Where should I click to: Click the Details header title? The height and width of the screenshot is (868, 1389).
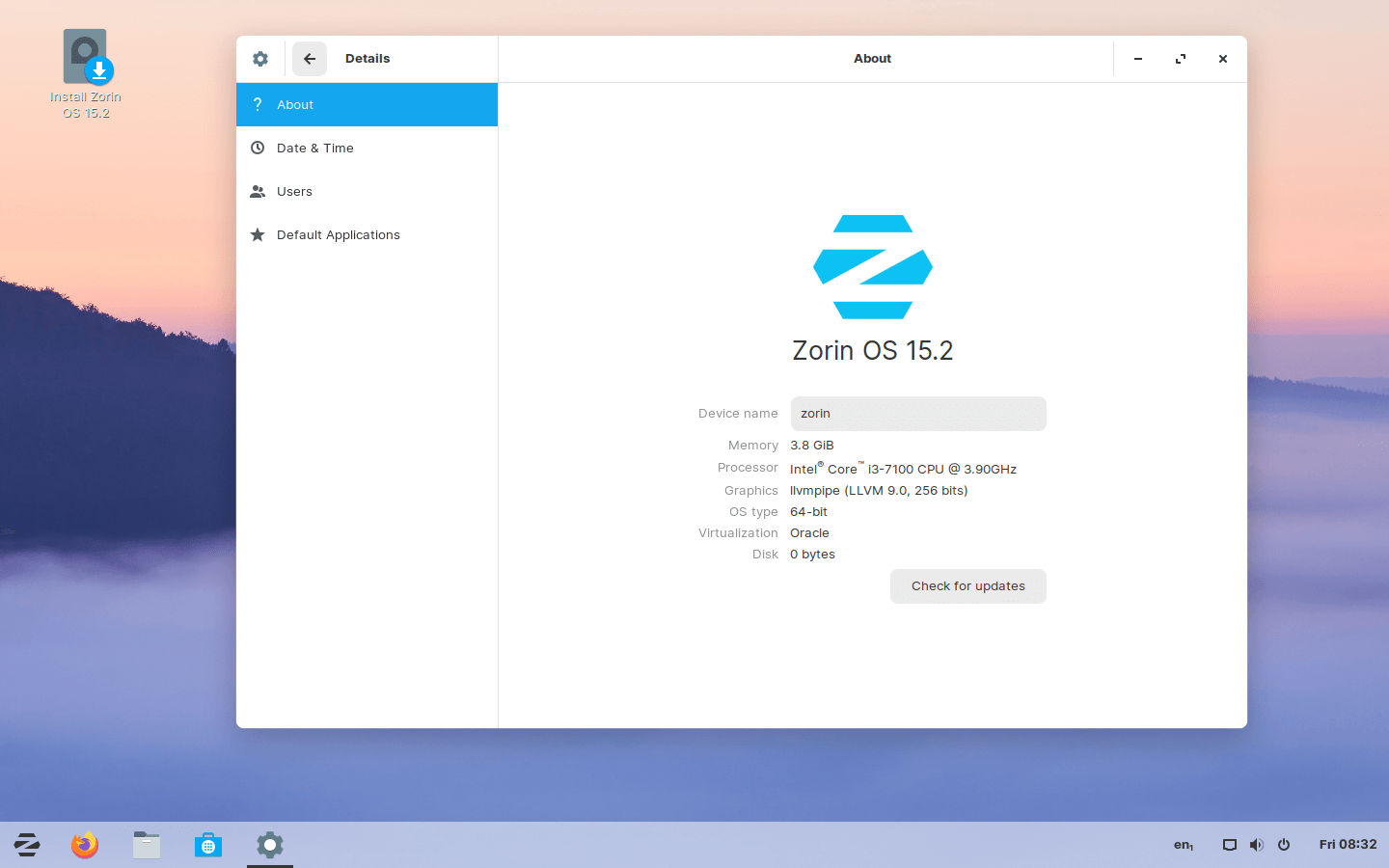[368, 59]
